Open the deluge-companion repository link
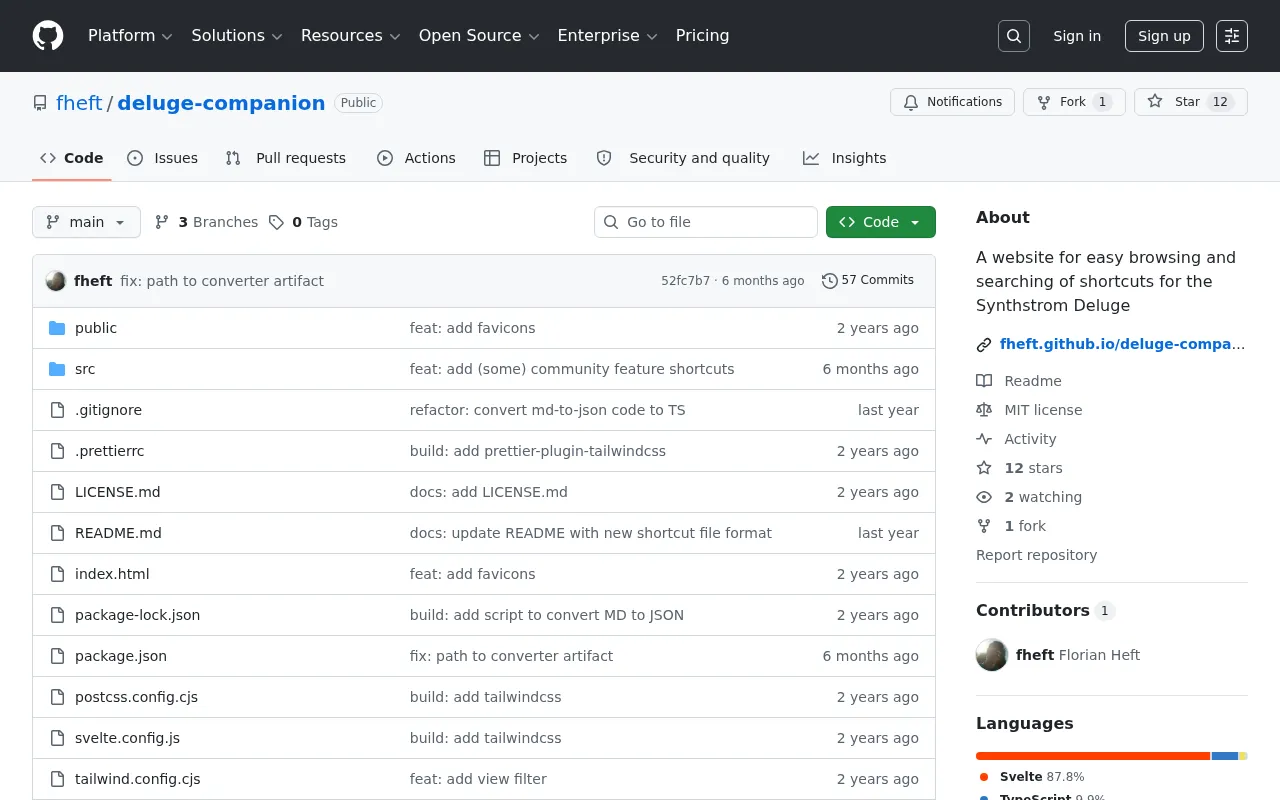 point(221,103)
